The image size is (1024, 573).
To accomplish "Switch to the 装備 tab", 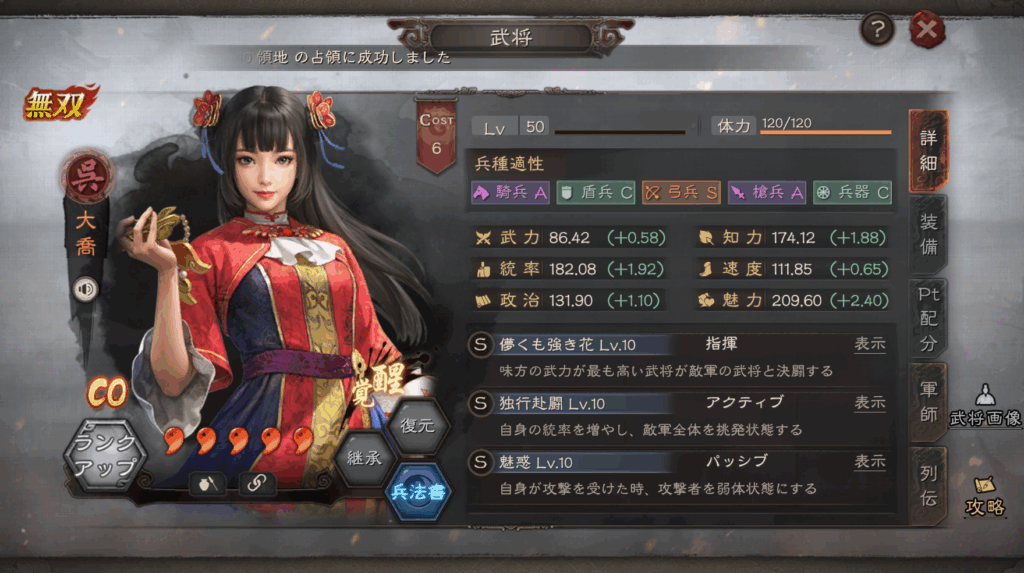I will (x=928, y=234).
